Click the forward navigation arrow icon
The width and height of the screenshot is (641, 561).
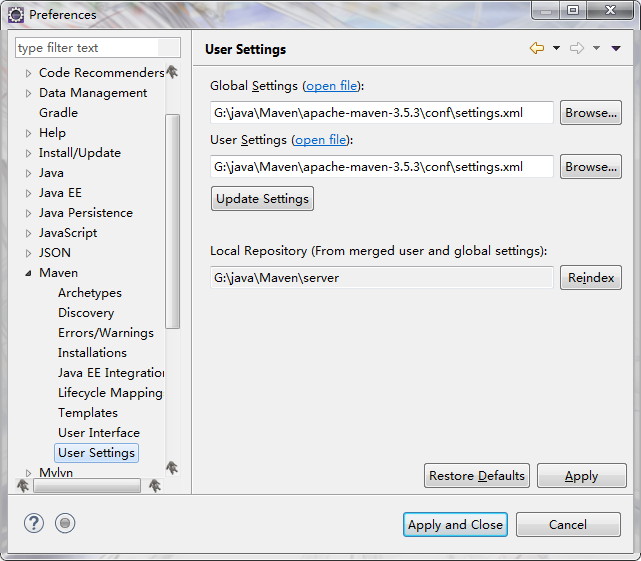point(577,48)
